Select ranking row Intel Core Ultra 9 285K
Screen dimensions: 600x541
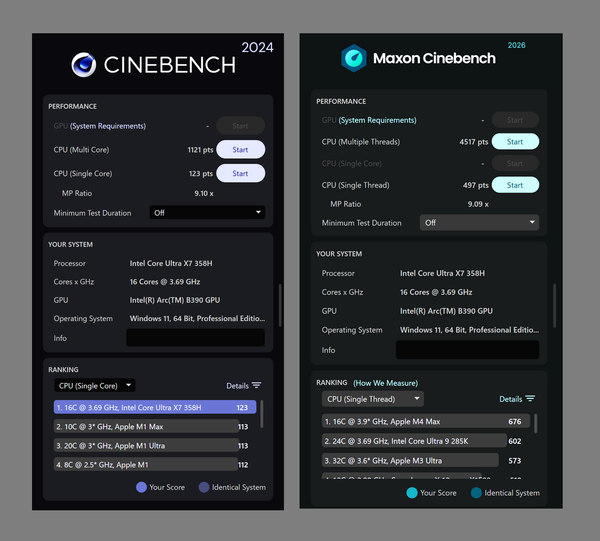[x=422, y=441]
